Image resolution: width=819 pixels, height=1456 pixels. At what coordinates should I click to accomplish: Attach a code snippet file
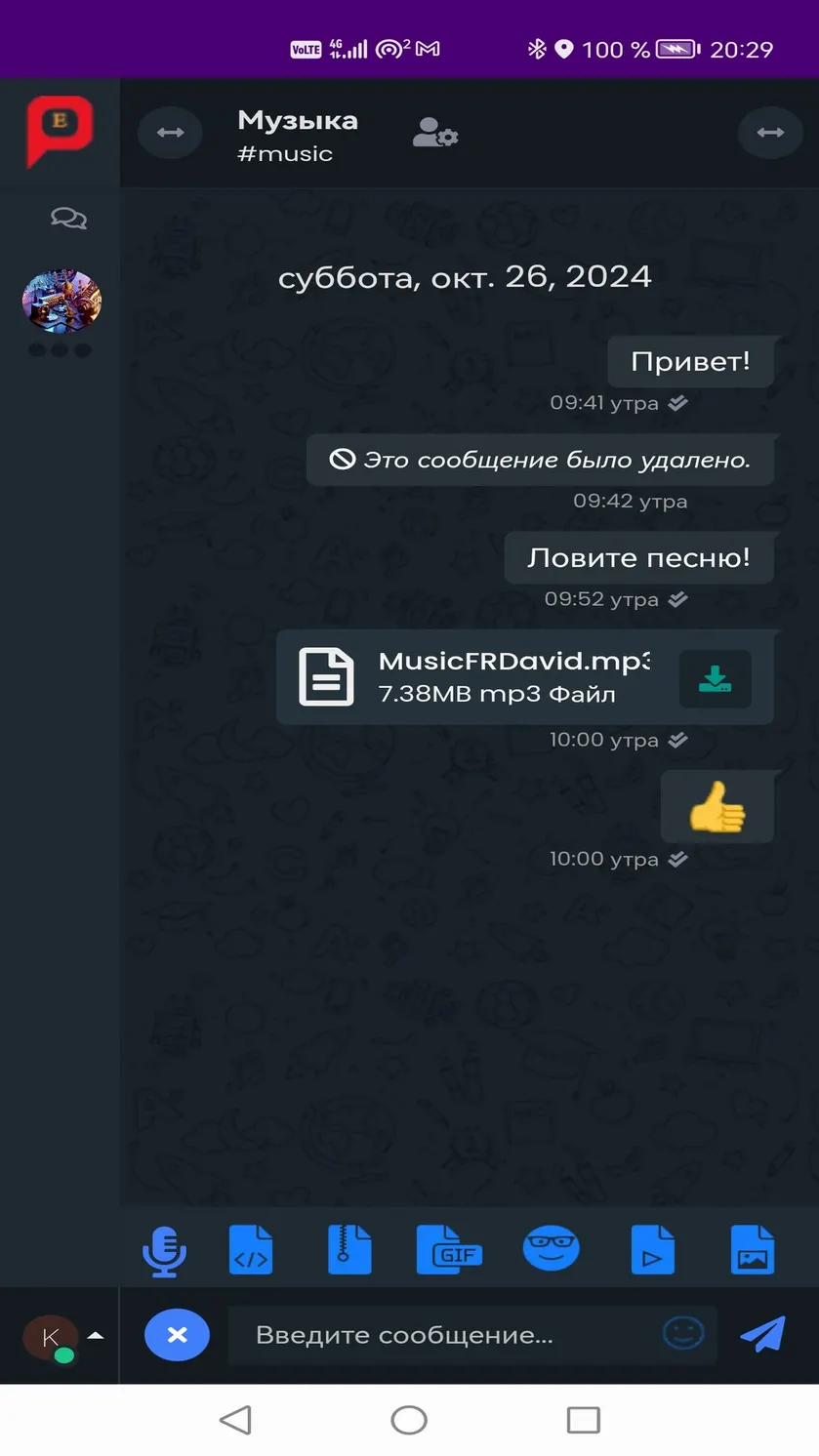tap(251, 1250)
